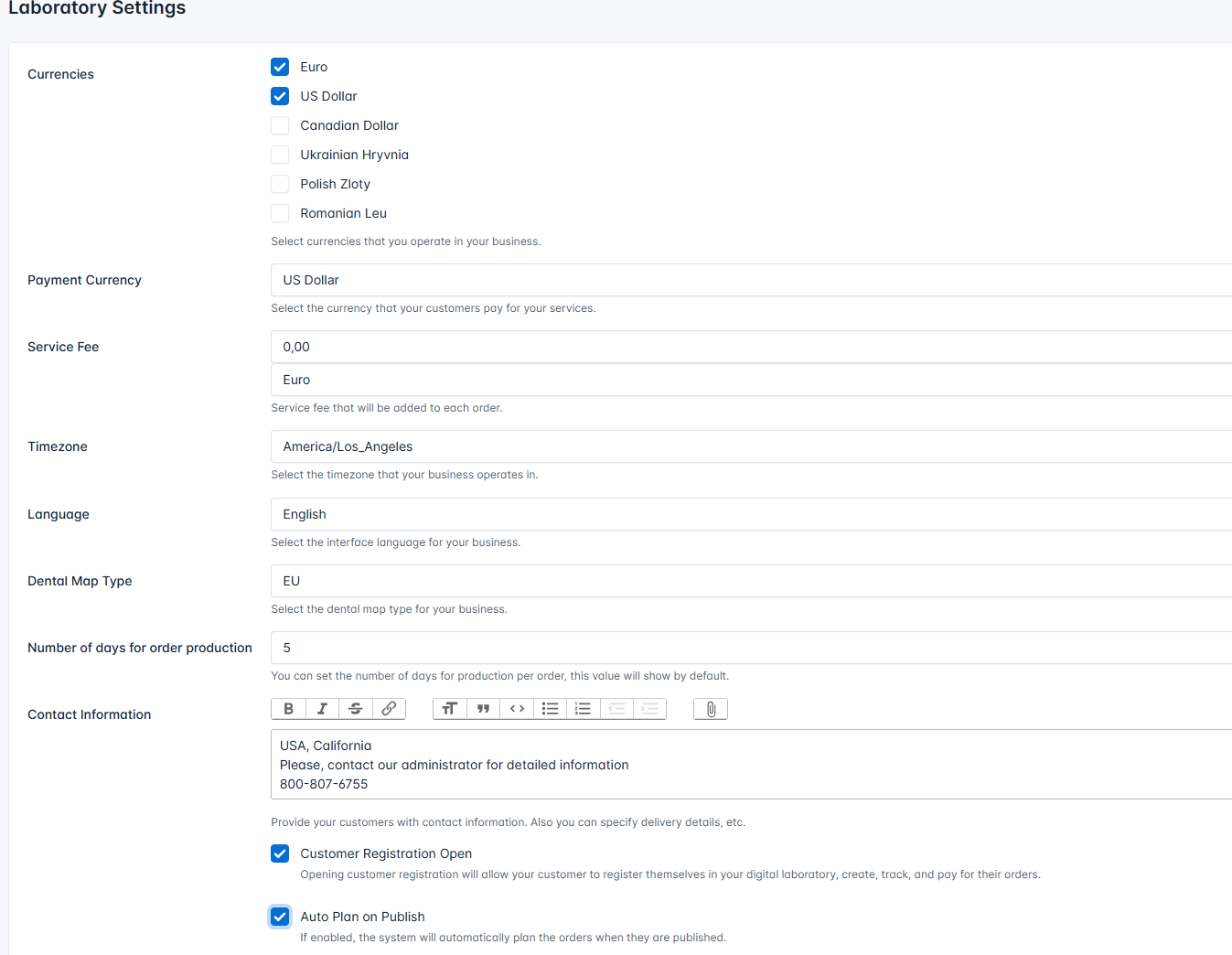Insert a blockquote in the contact editor

click(483, 708)
